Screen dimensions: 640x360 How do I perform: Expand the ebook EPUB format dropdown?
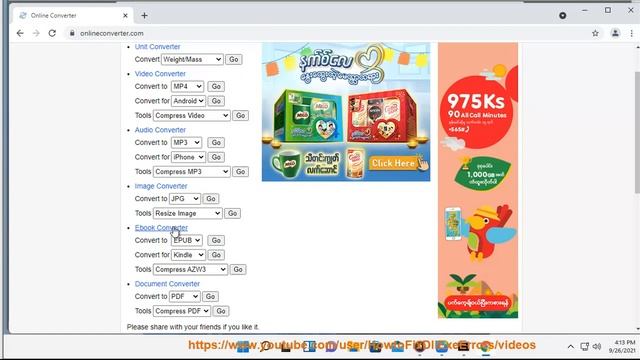click(187, 240)
